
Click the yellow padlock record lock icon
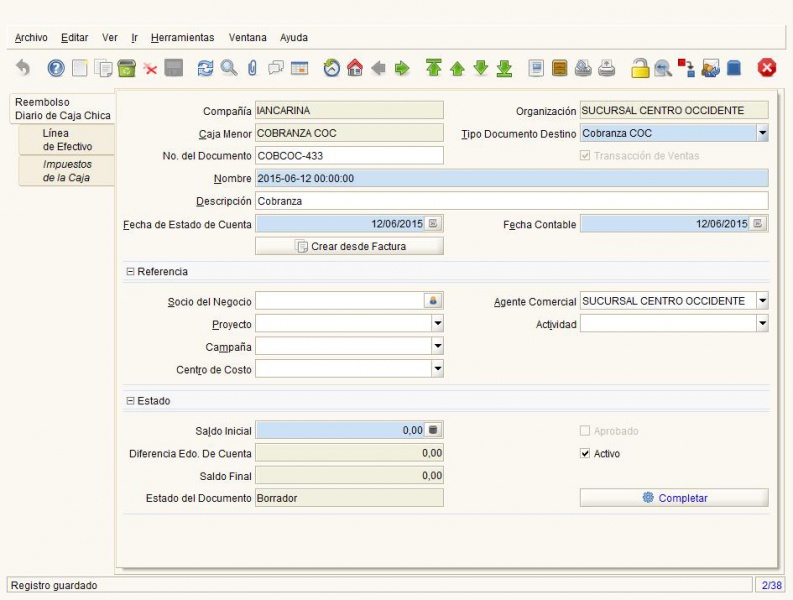(640, 68)
